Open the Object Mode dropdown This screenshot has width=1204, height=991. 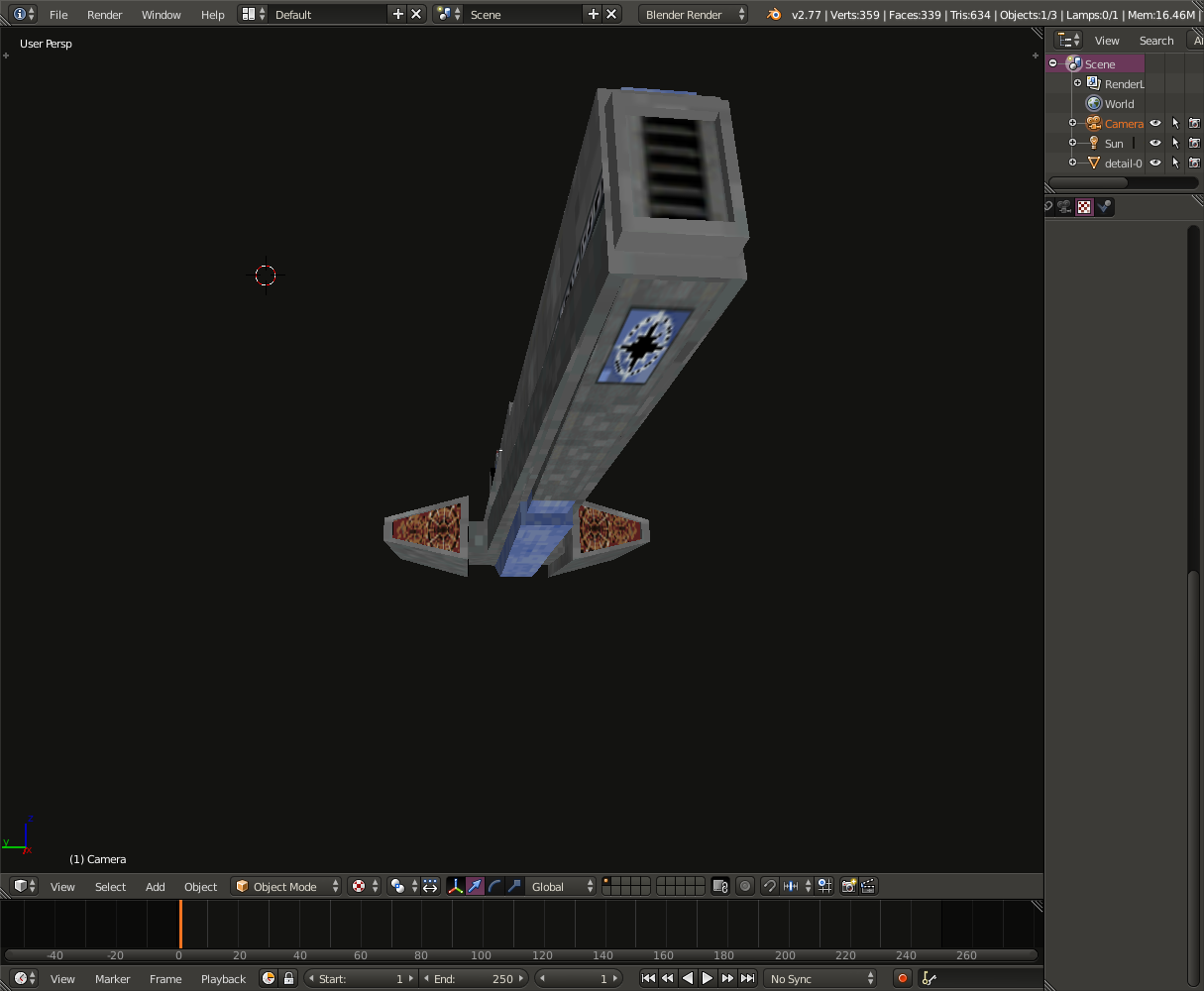point(286,886)
